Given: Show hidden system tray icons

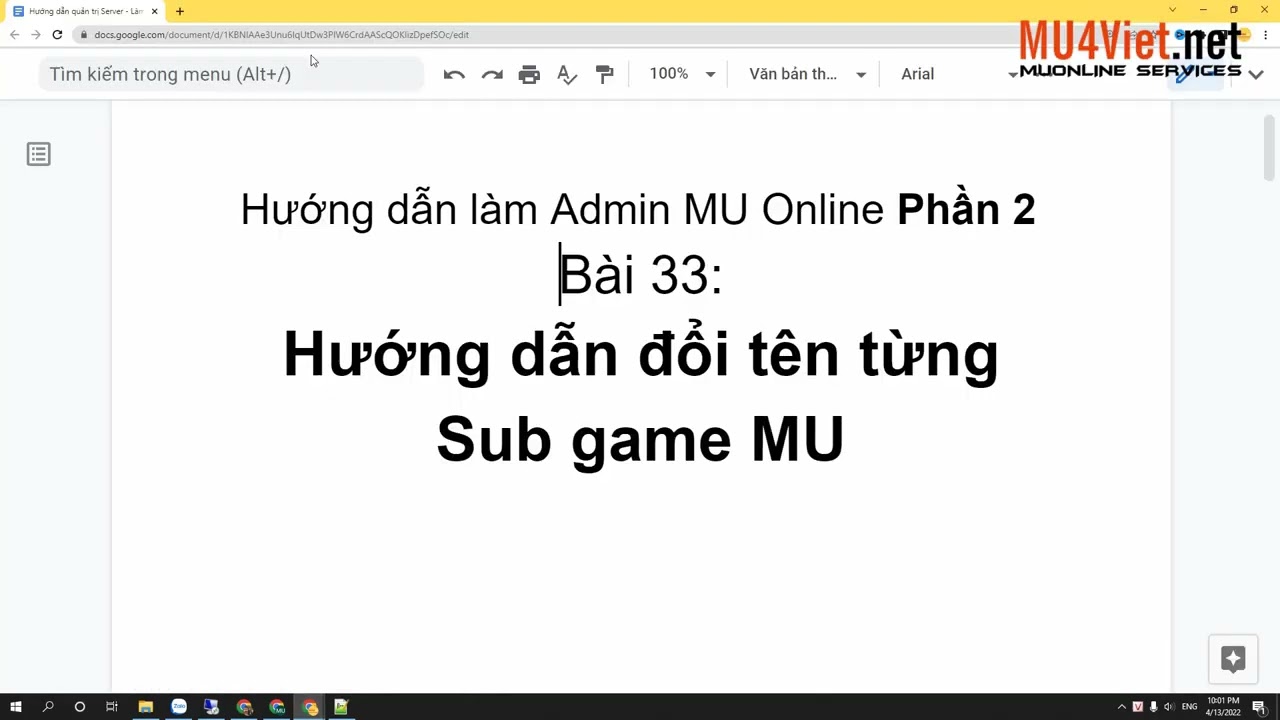Looking at the screenshot, I should [1121, 707].
